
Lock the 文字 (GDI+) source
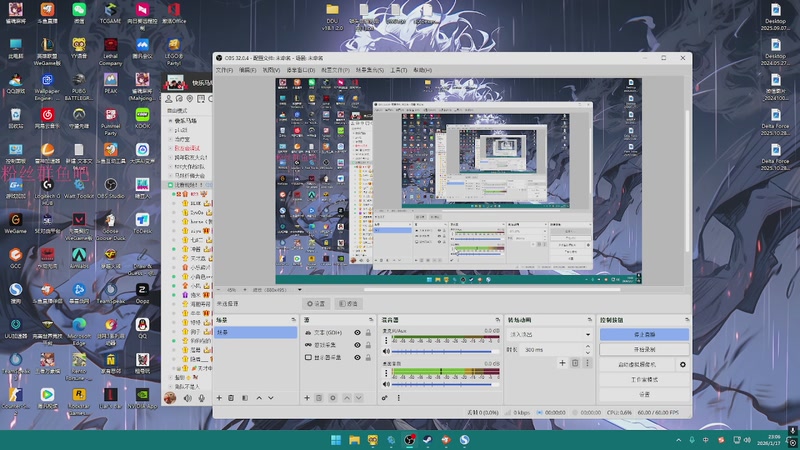(x=368, y=333)
